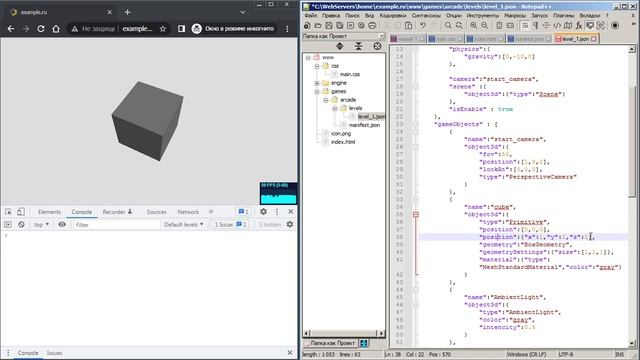This screenshot has width=640, height=360.
Task: Click Locate current file icon in folder panel
Action: click(x=377, y=46)
